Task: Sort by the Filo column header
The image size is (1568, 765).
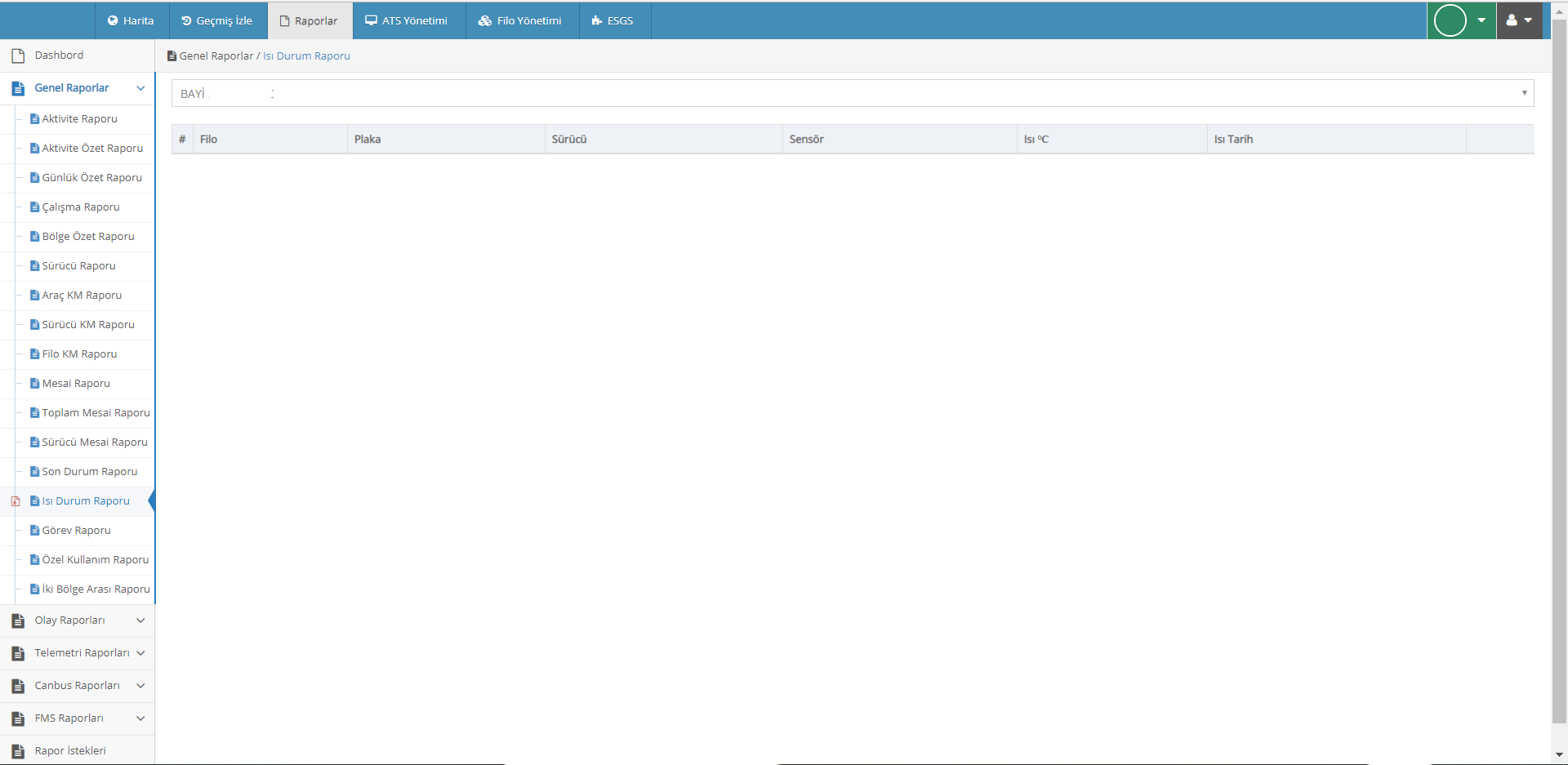Action: tap(270, 140)
